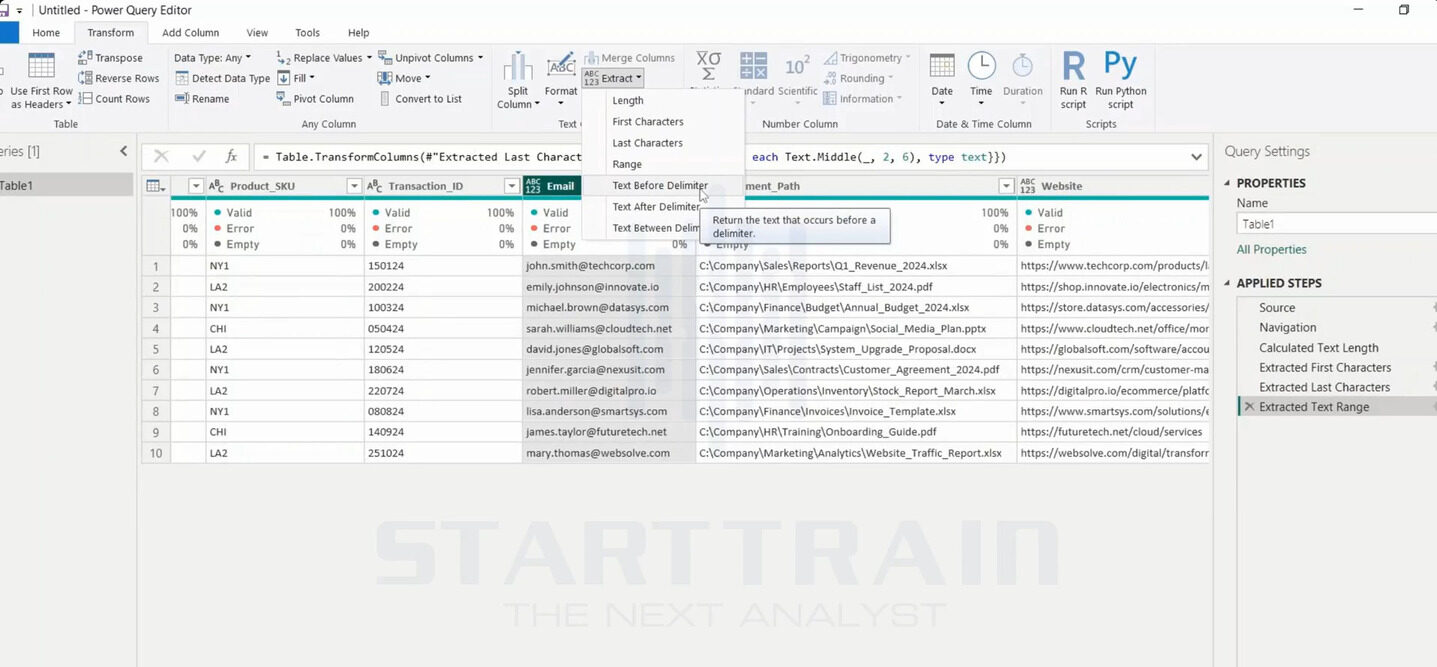The image size is (1437, 667).
Task: Click the All Properties link
Action: point(1271,250)
